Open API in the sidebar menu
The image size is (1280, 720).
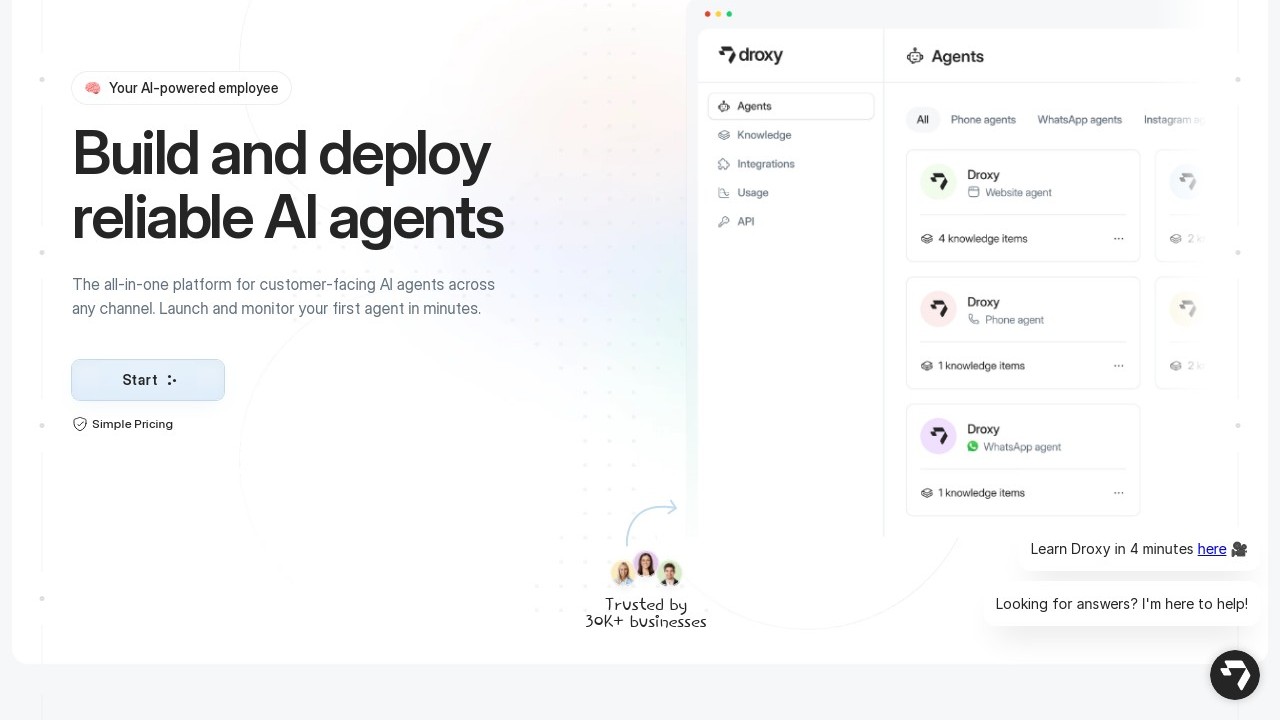tap(745, 222)
